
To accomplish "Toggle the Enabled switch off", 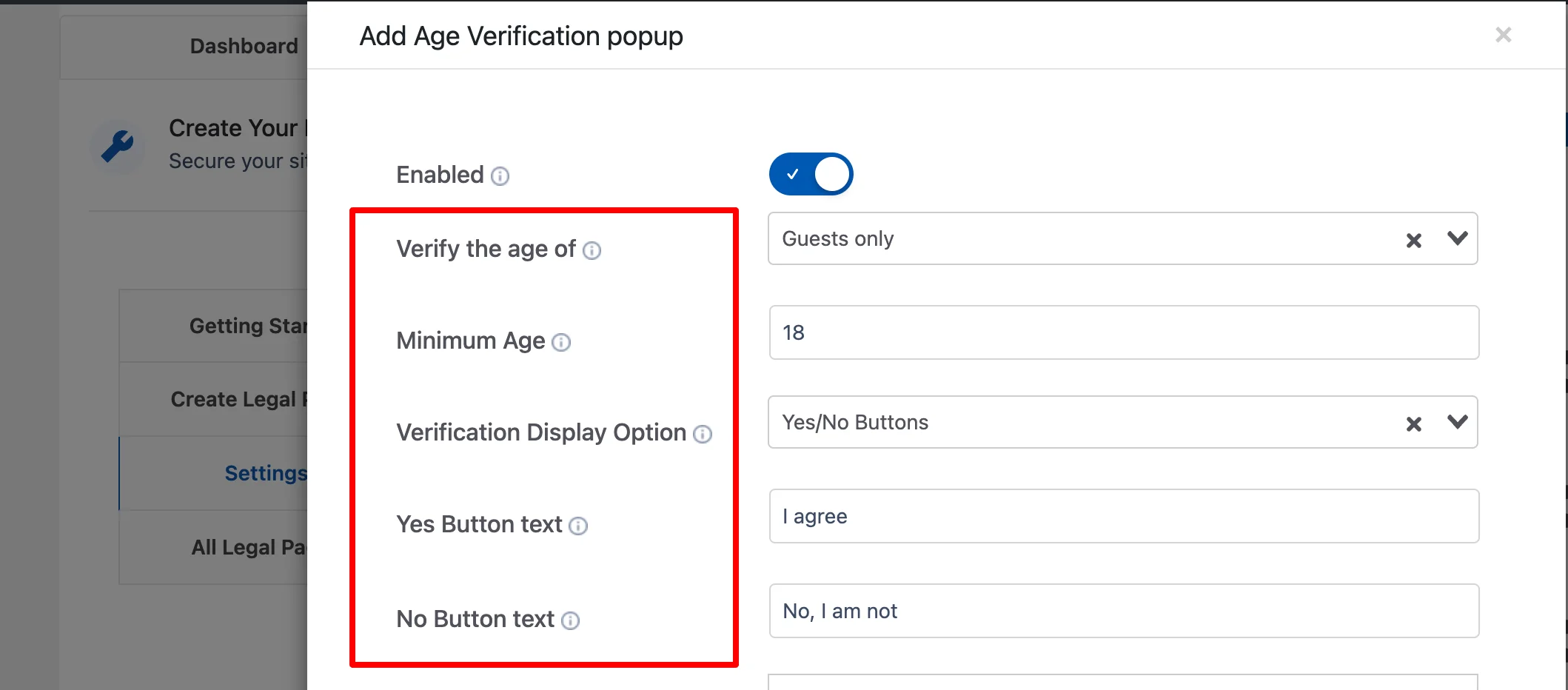I will 811,174.
